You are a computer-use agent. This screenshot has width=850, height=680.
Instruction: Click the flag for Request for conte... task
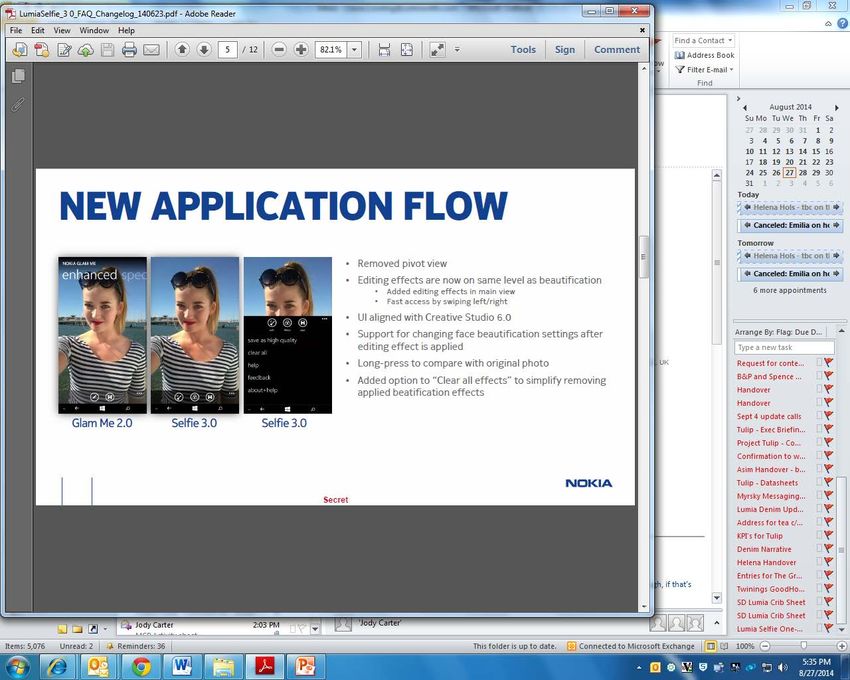(x=828, y=363)
